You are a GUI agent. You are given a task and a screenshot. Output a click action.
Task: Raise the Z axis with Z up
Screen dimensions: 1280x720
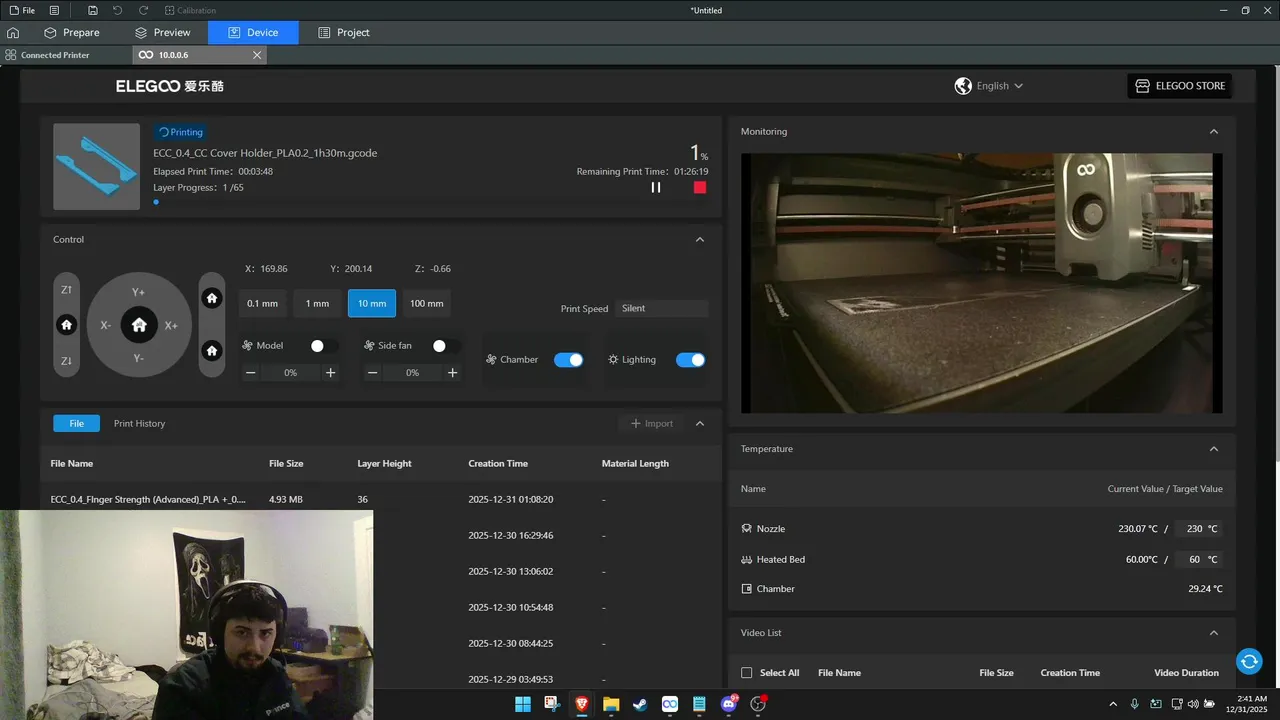(x=66, y=290)
